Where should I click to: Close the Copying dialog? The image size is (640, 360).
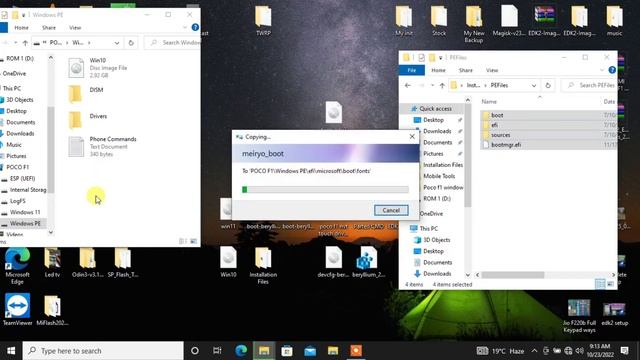[x=412, y=137]
